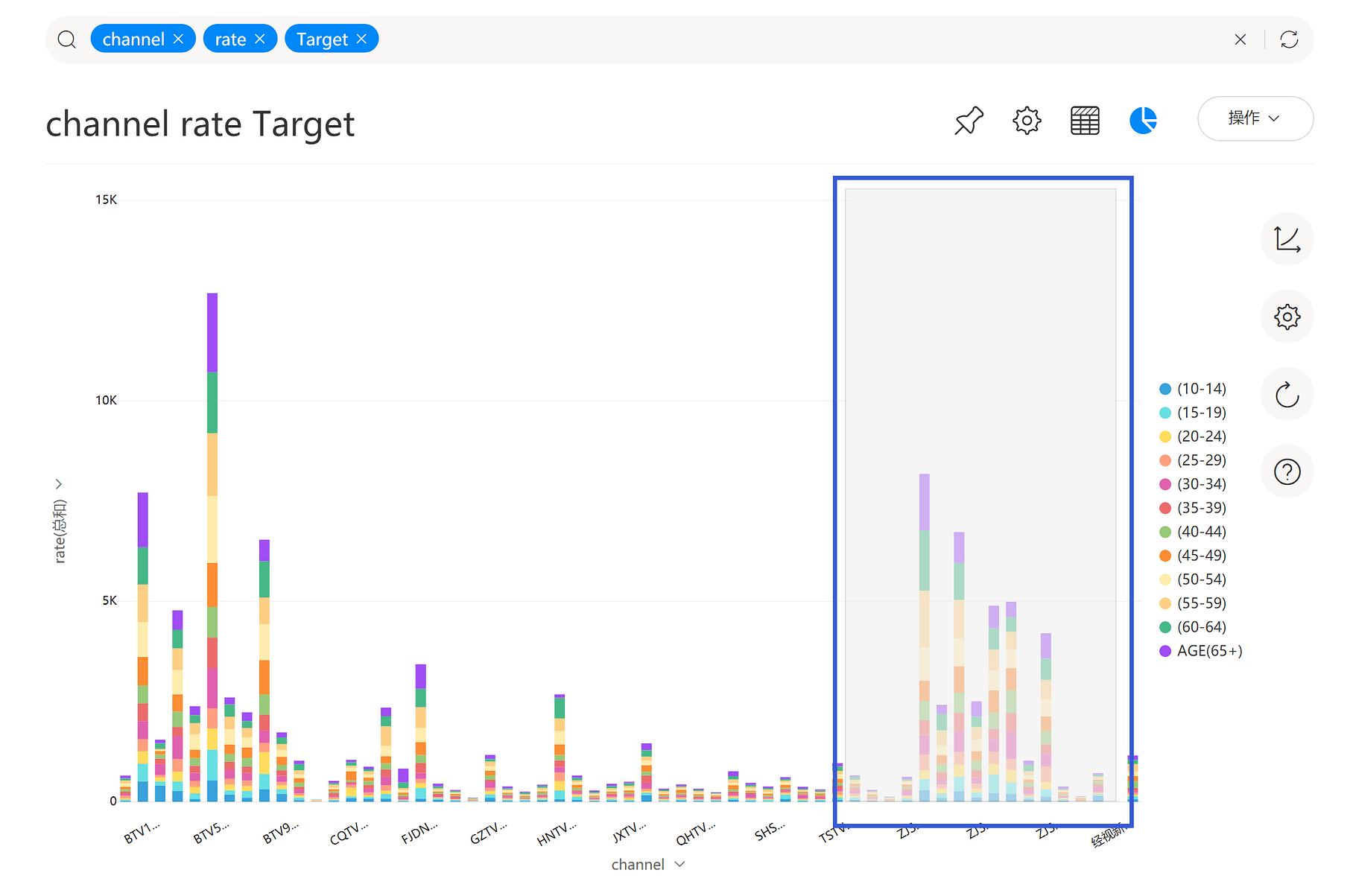The height and width of the screenshot is (896, 1353).
Task: Expand the channel x-axis dropdown
Action: click(679, 865)
